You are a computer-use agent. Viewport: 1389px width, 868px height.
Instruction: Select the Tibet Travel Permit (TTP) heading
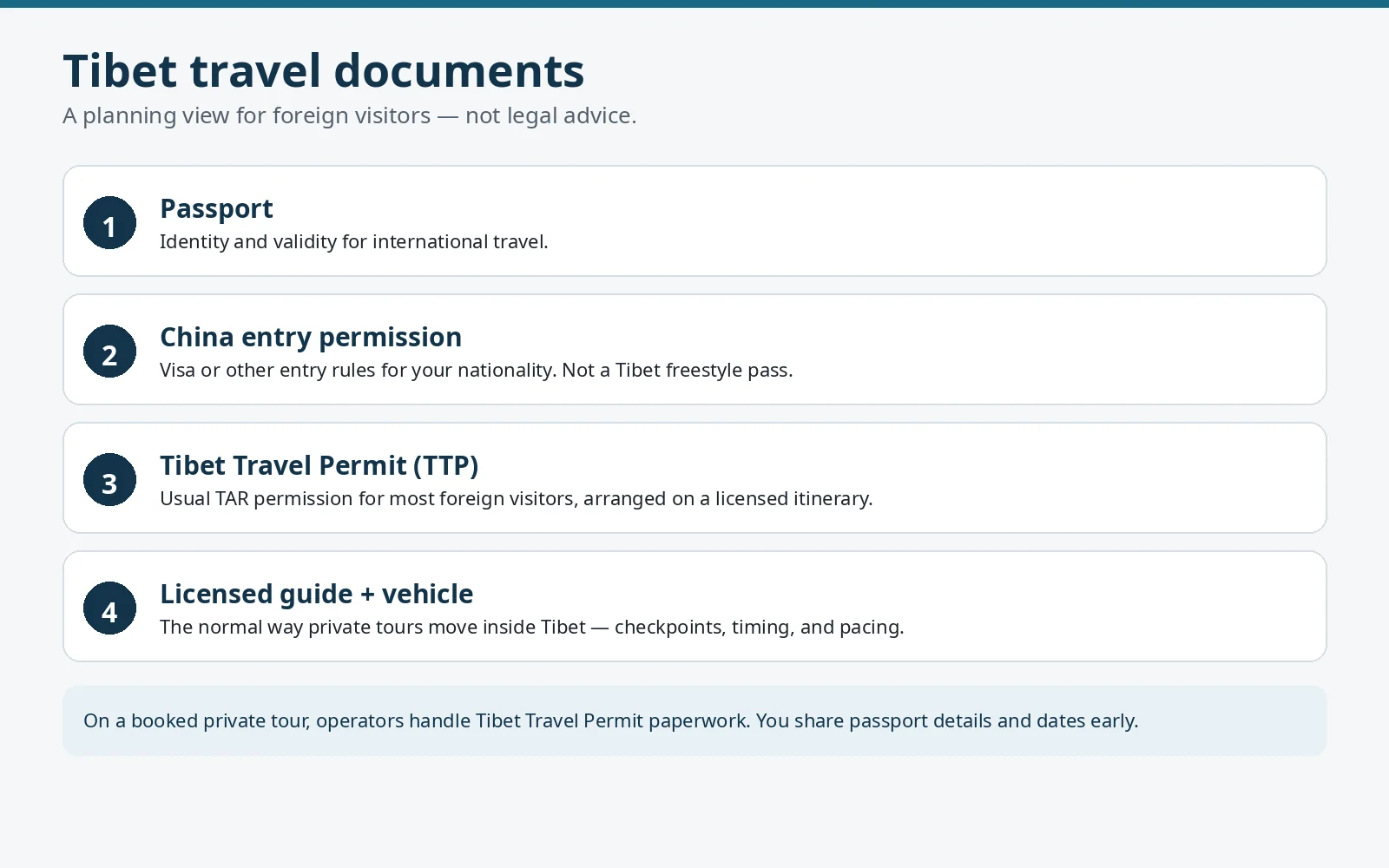click(x=319, y=465)
